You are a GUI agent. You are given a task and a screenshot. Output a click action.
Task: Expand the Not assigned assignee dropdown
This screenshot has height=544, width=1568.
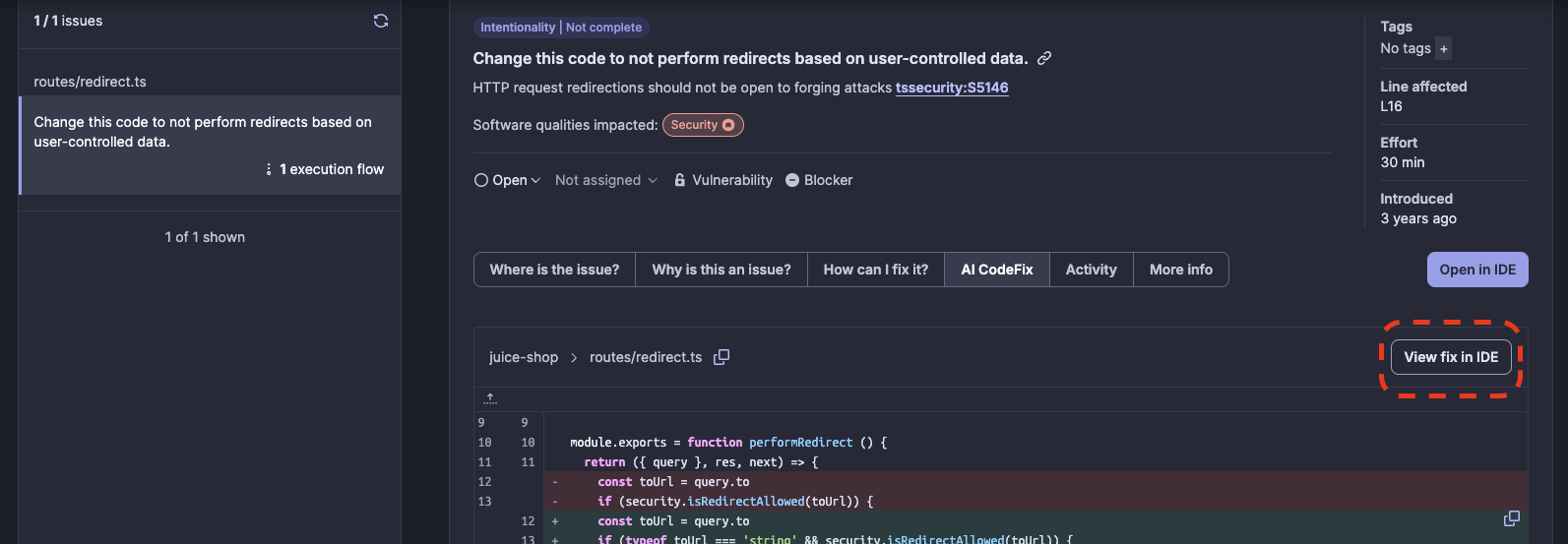[x=605, y=180]
